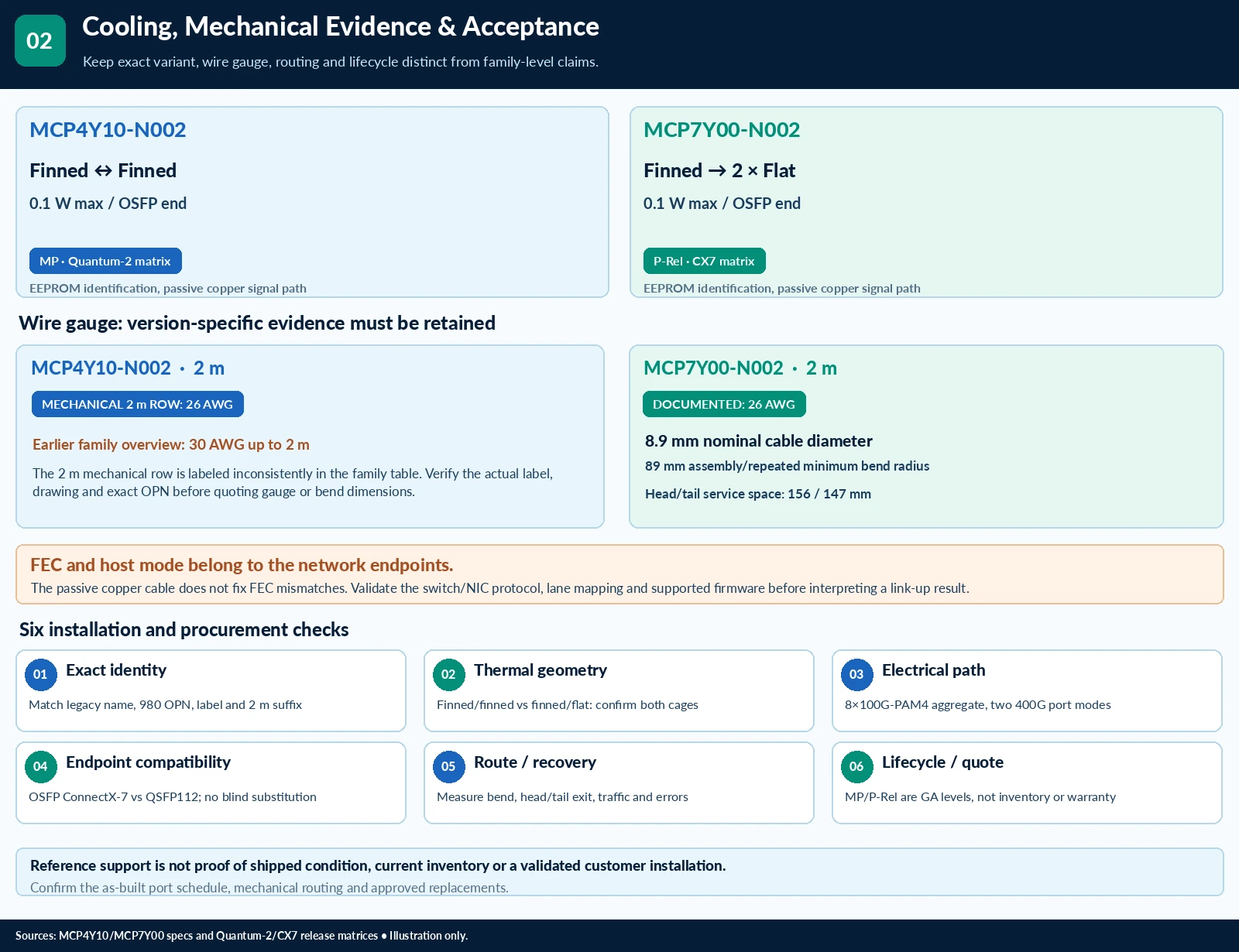Click the Sources footer text
The width and height of the screenshot is (1239, 952).
click(242, 936)
